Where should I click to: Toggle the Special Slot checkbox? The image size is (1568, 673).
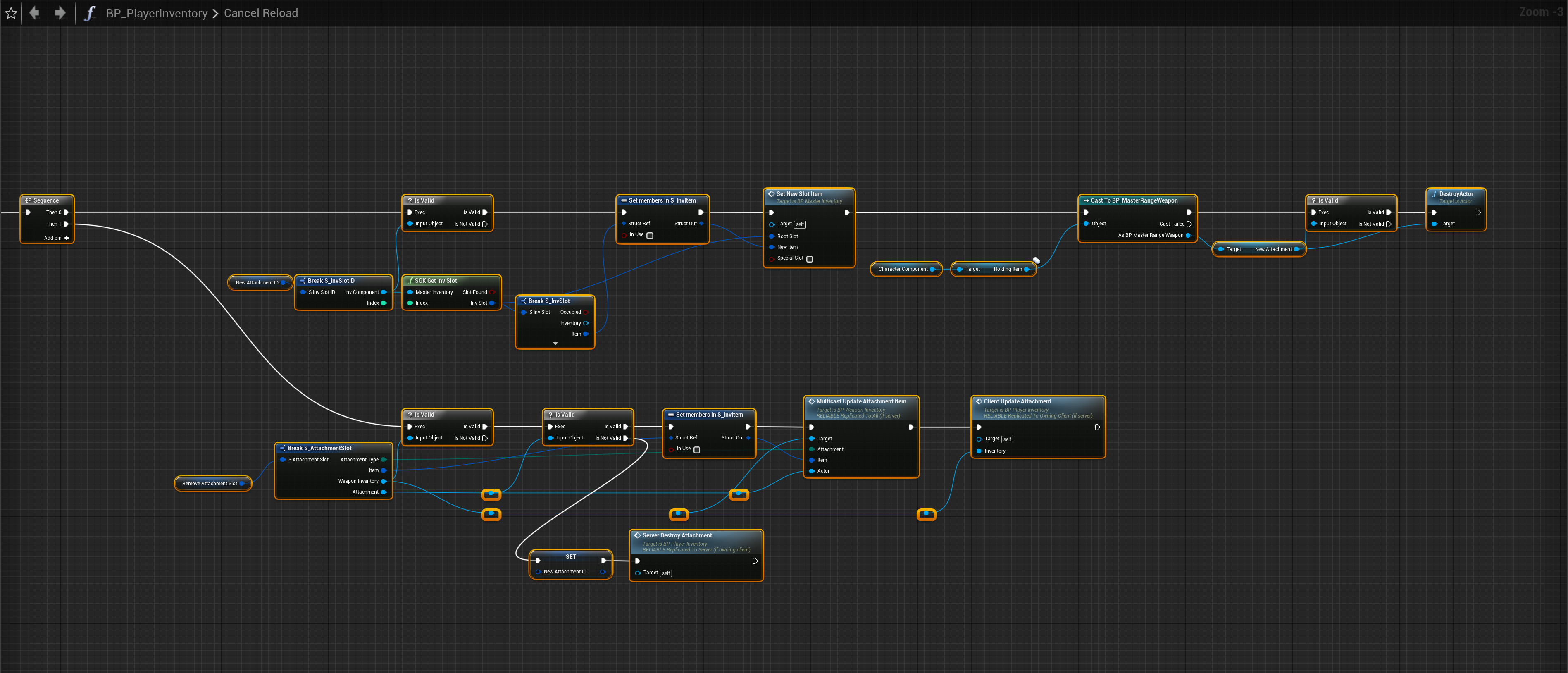click(810, 259)
